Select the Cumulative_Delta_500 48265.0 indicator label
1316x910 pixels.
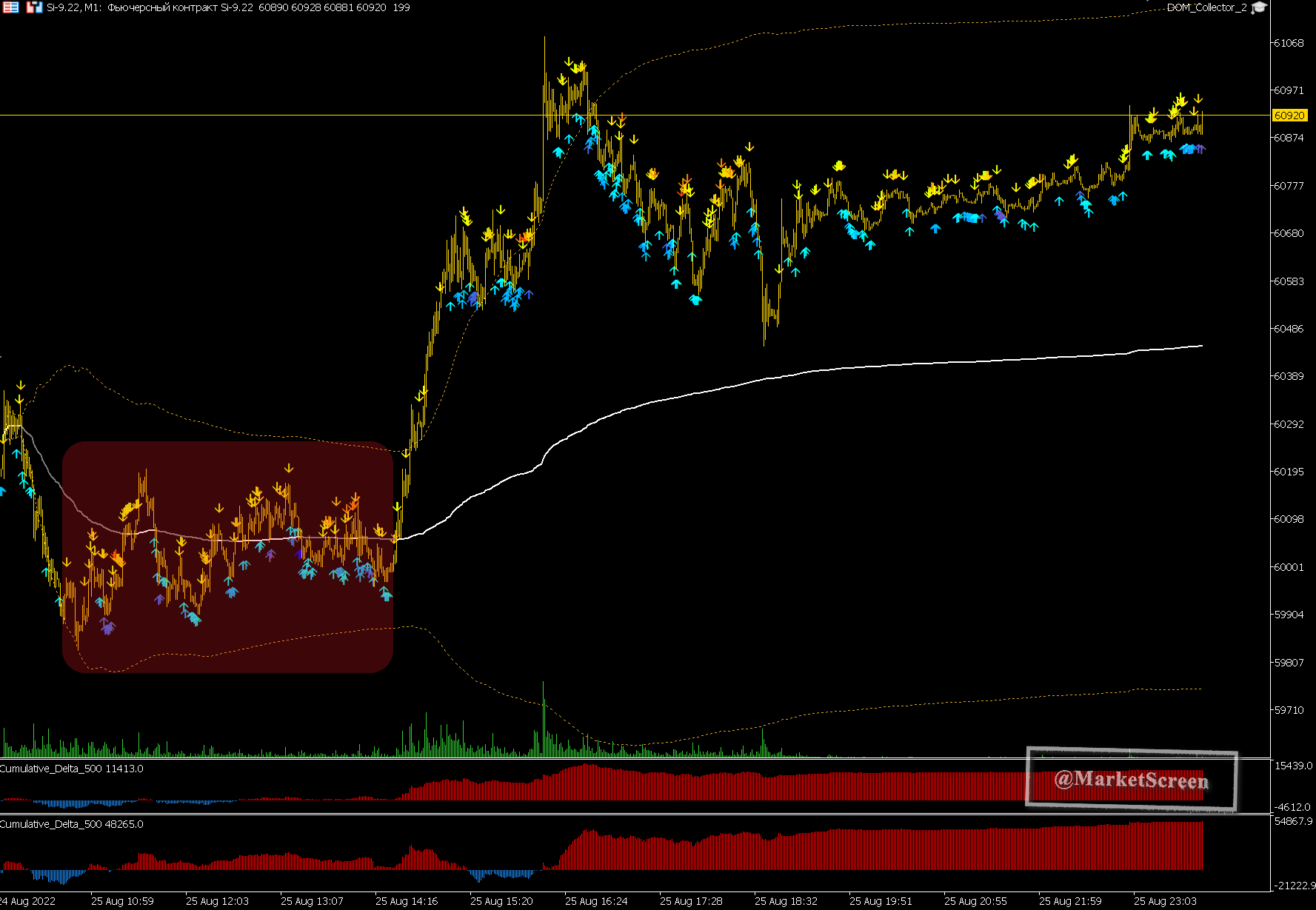click(x=72, y=824)
